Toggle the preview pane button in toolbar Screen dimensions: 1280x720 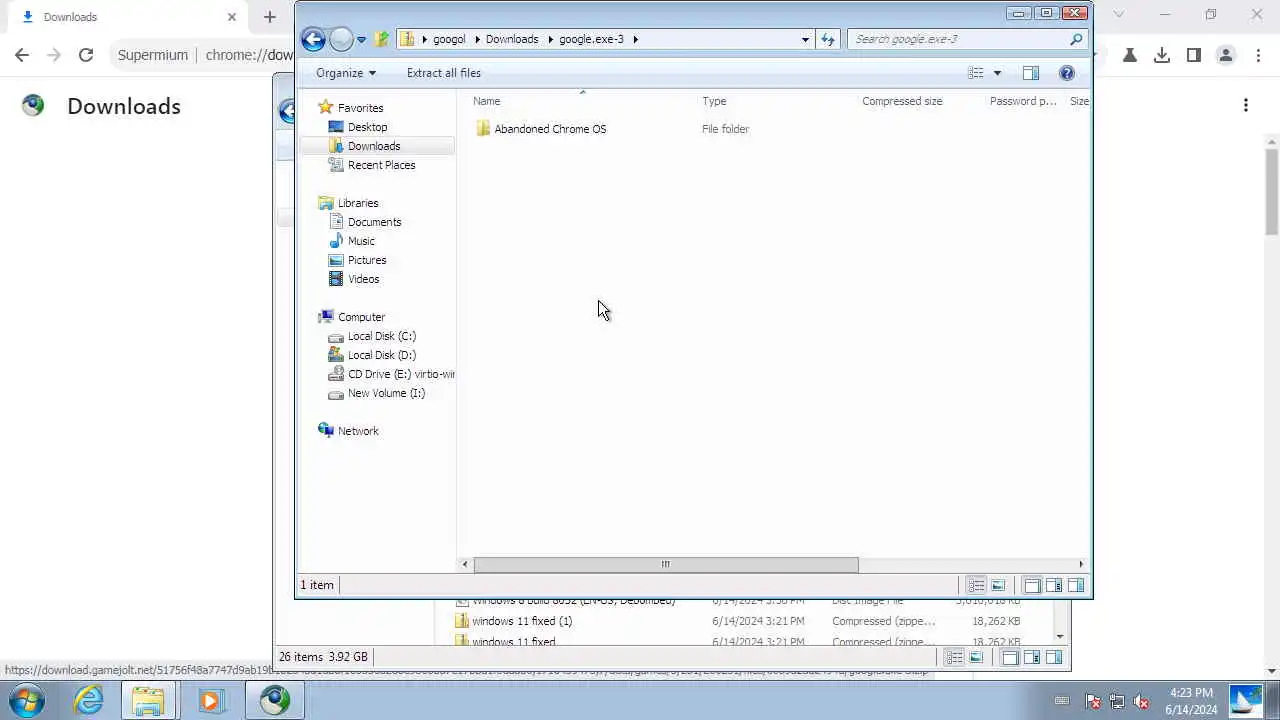coord(1031,73)
